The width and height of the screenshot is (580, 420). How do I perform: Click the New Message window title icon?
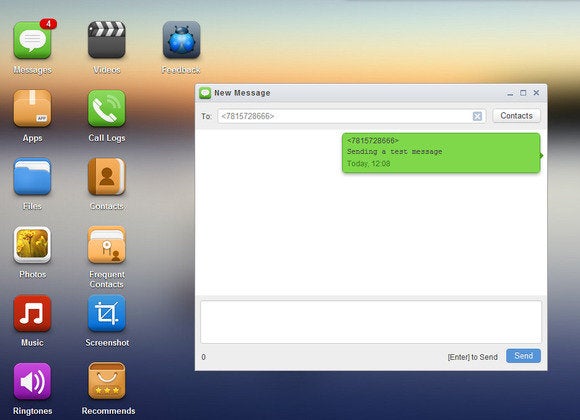pyautogui.click(x=205, y=93)
